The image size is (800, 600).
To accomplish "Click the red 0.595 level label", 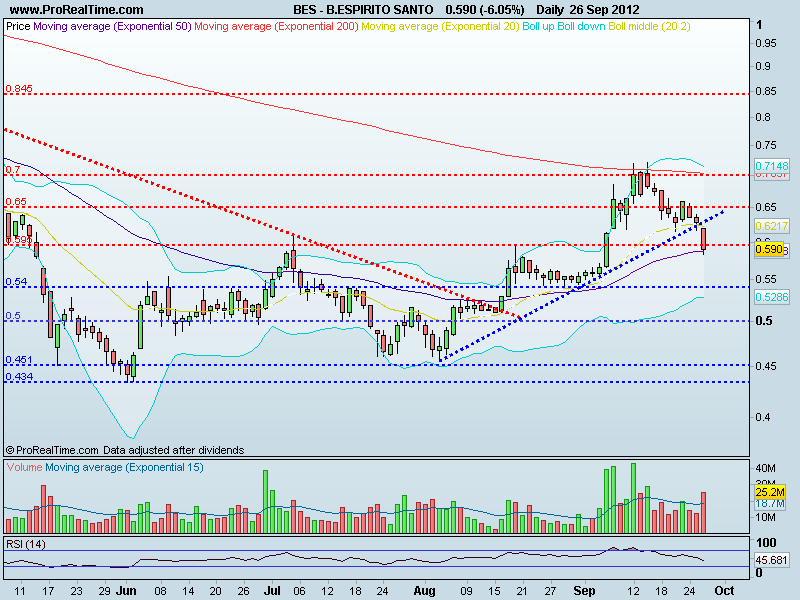I will [x=19, y=239].
